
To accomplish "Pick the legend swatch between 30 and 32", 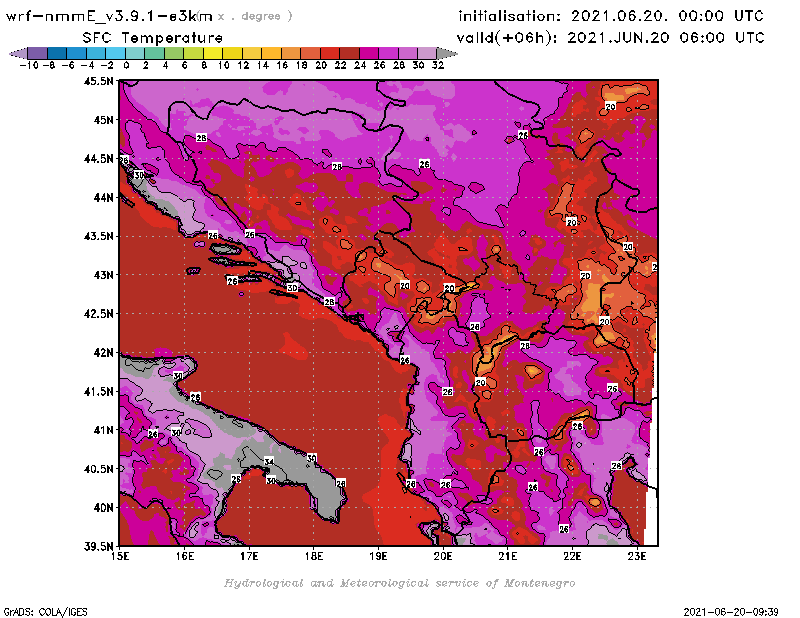I will pos(427,53).
